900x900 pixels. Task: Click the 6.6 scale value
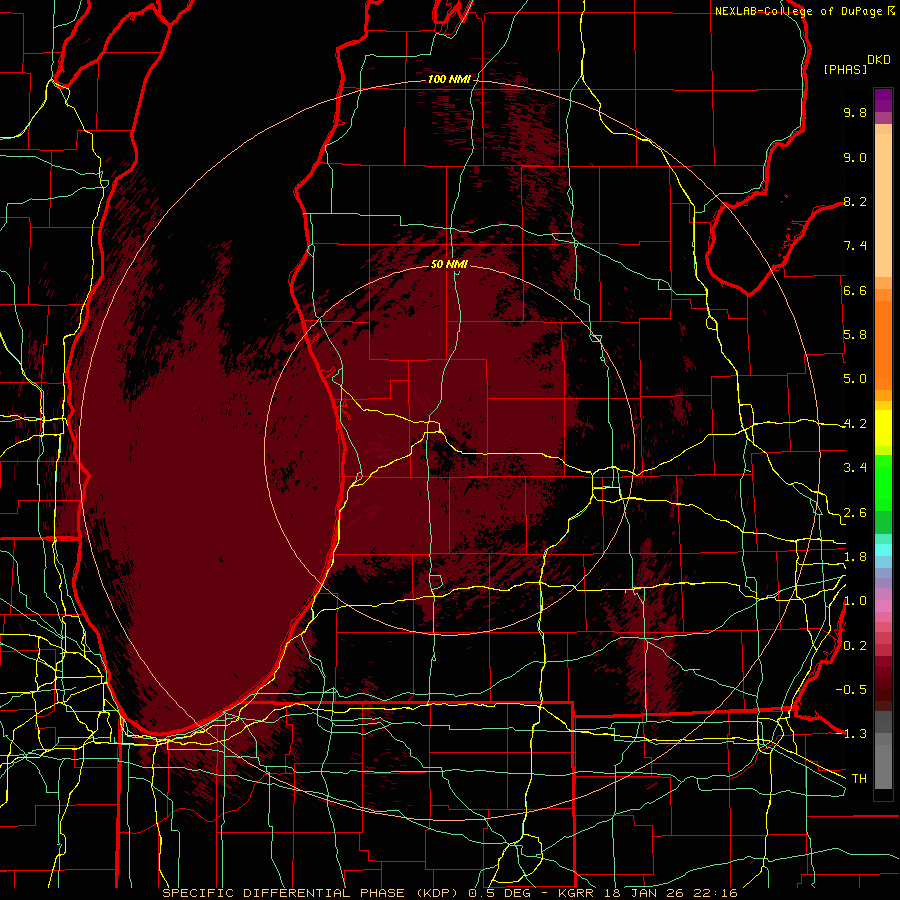(x=855, y=290)
